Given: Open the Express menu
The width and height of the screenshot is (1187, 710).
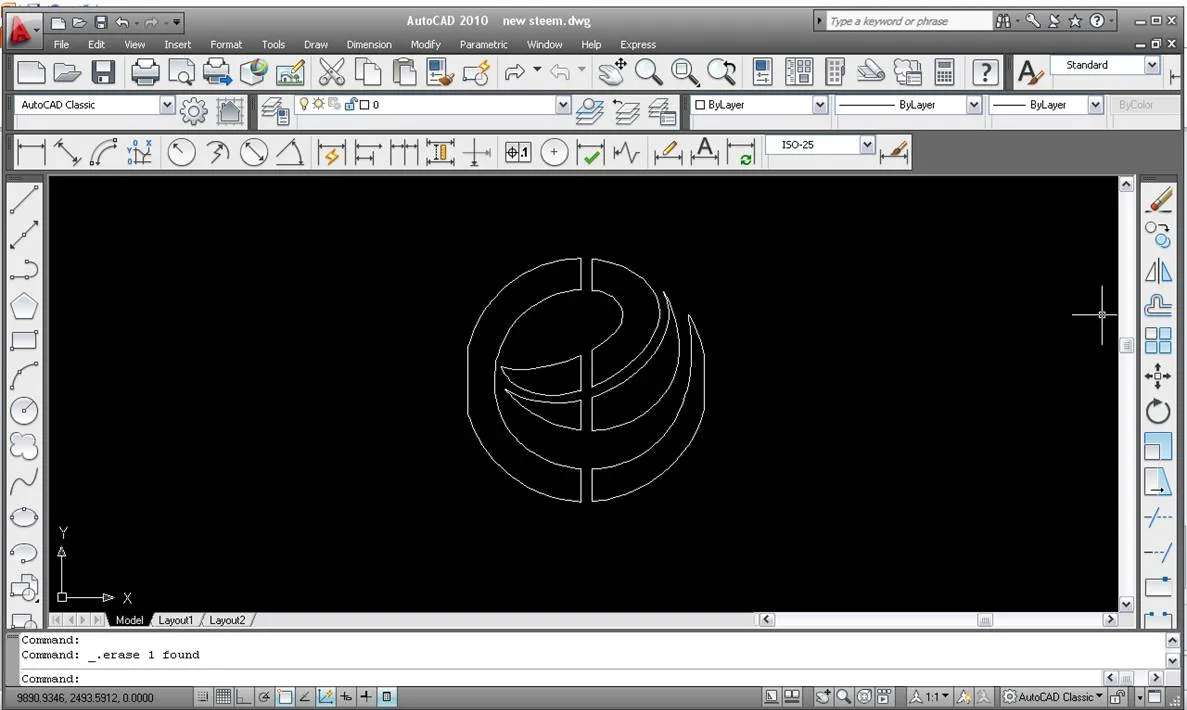Looking at the screenshot, I should pyautogui.click(x=637, y=45).
